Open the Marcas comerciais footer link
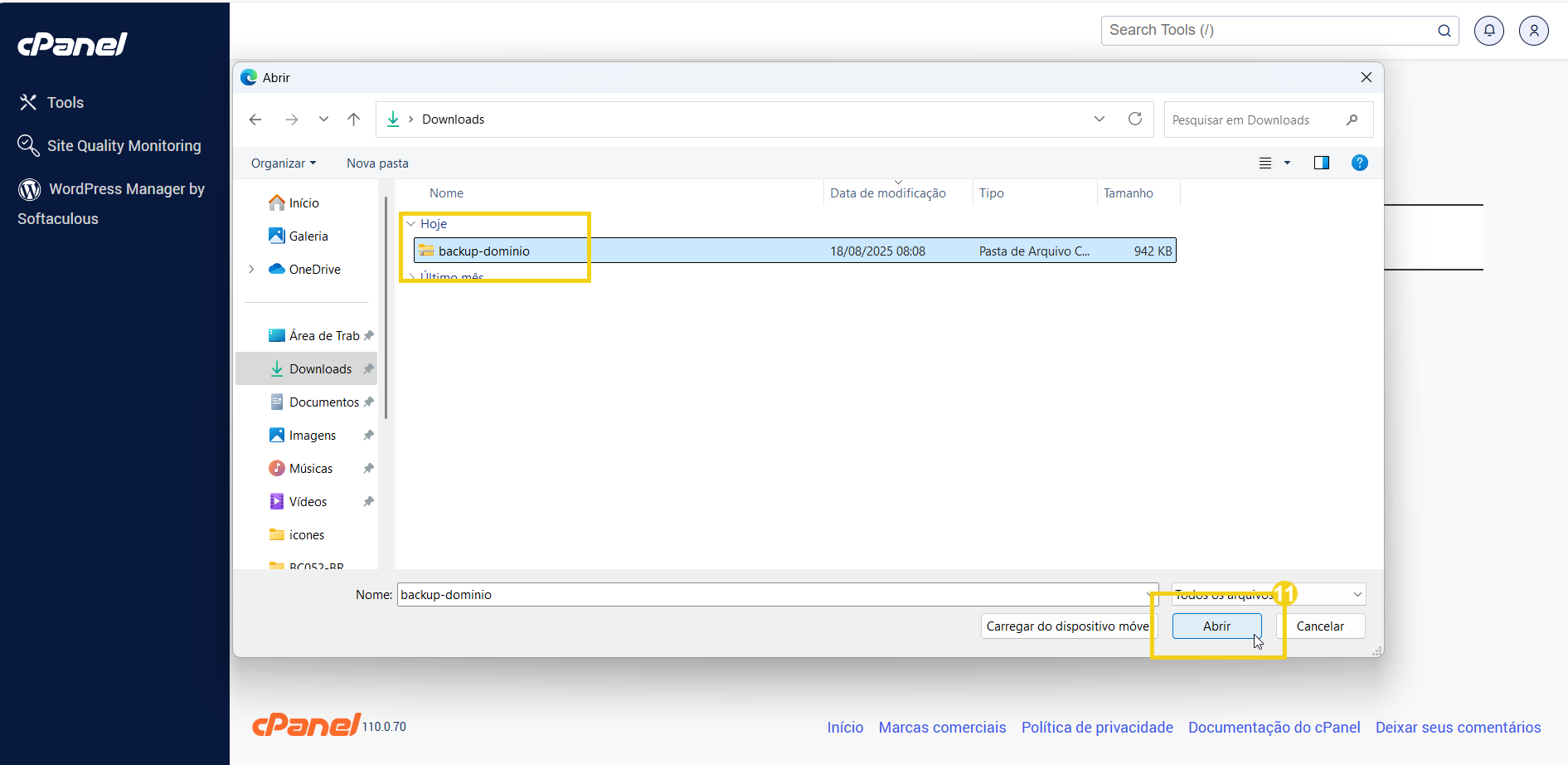Screen dimensions: 1568x765 942,728
